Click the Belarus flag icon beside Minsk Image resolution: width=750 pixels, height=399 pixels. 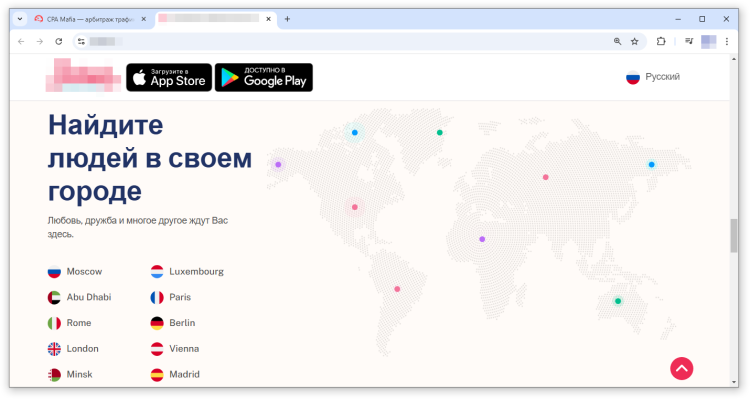pyautogui.click(x=54, y=375)
